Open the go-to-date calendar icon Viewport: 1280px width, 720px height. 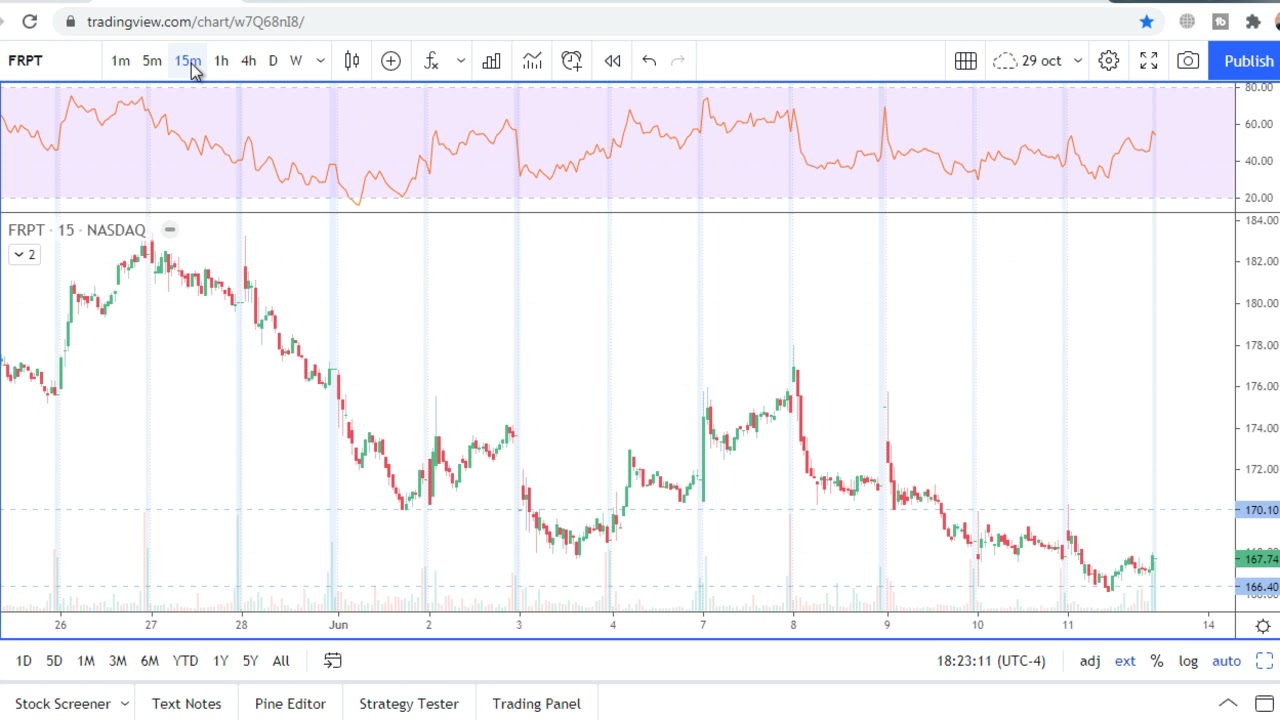coord(333,661)
